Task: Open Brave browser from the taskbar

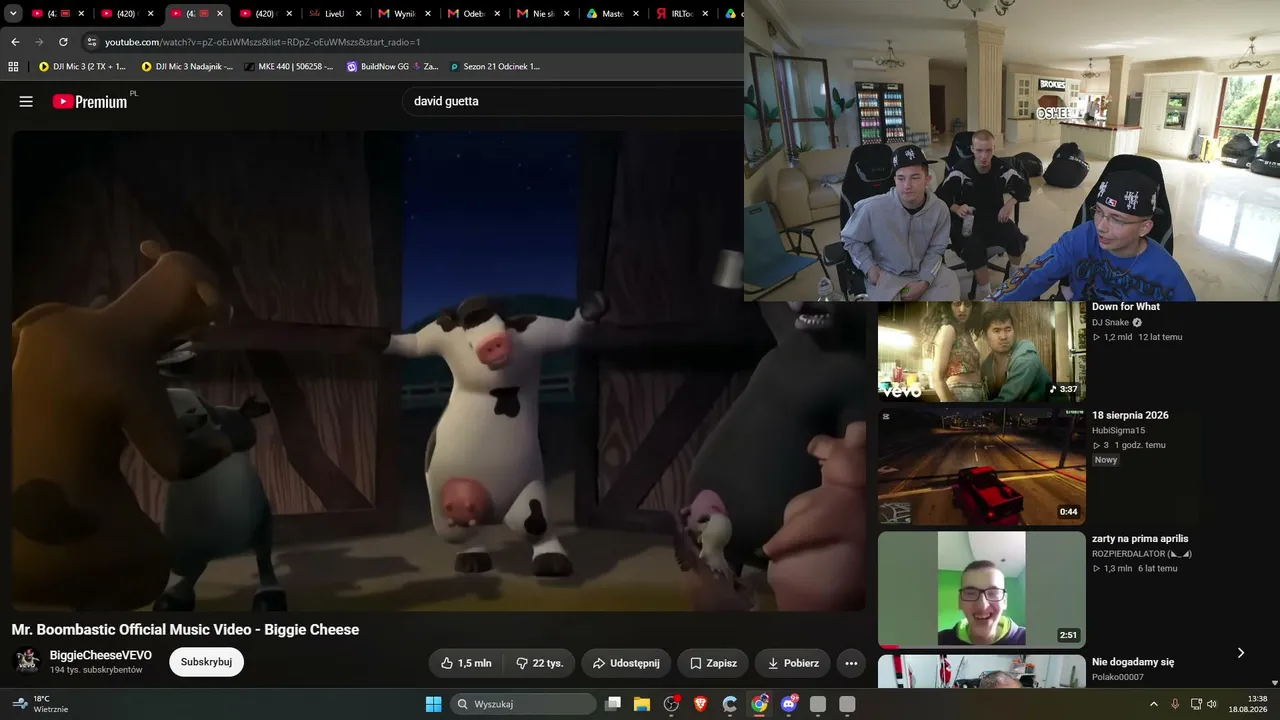Action: coord(701,704)
